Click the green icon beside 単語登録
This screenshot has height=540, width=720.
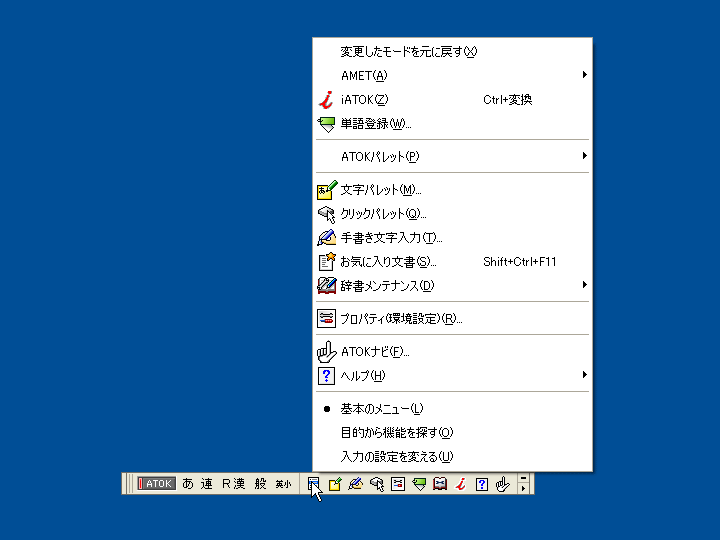326,124
